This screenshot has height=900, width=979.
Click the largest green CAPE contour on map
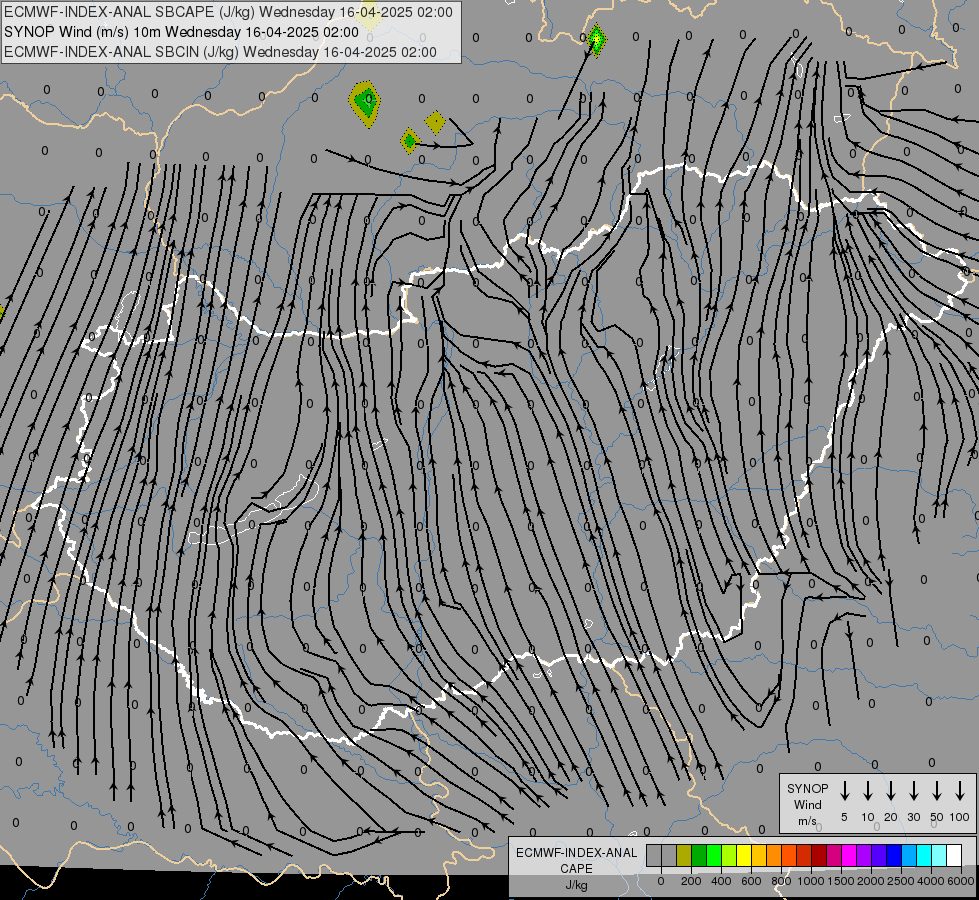pyautogui.click(x=365, y=102)
